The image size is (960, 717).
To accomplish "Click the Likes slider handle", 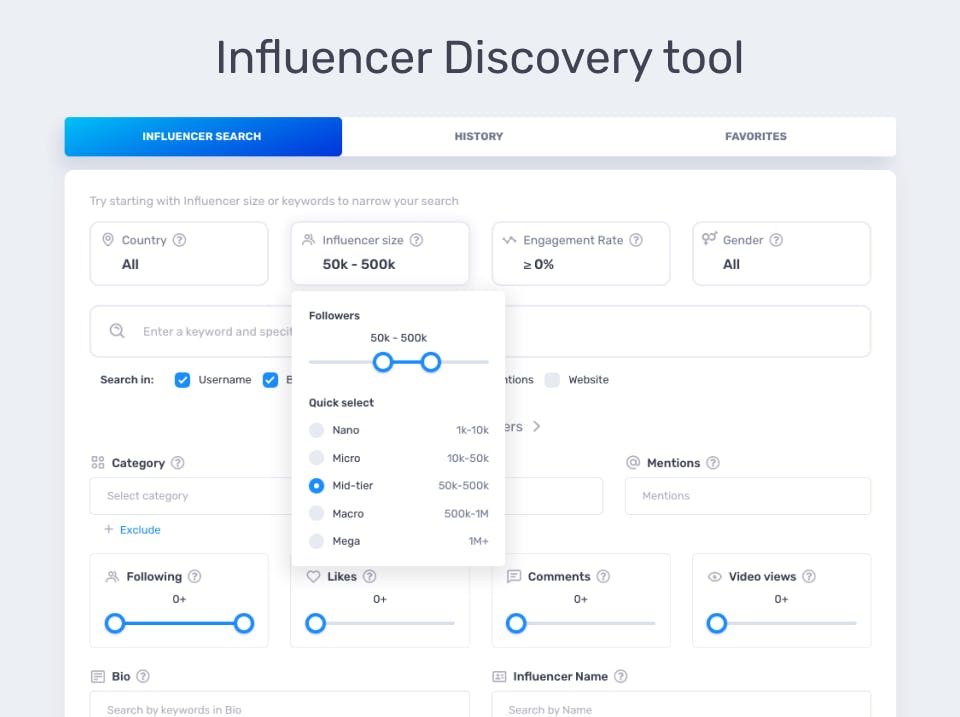I will coord(315,623).
